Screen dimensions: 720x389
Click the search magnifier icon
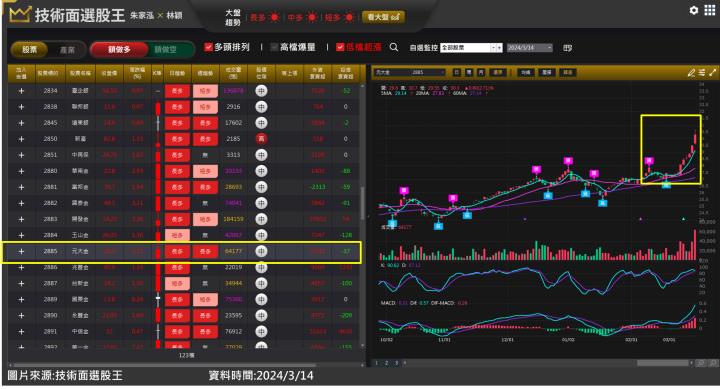point(394,47)
